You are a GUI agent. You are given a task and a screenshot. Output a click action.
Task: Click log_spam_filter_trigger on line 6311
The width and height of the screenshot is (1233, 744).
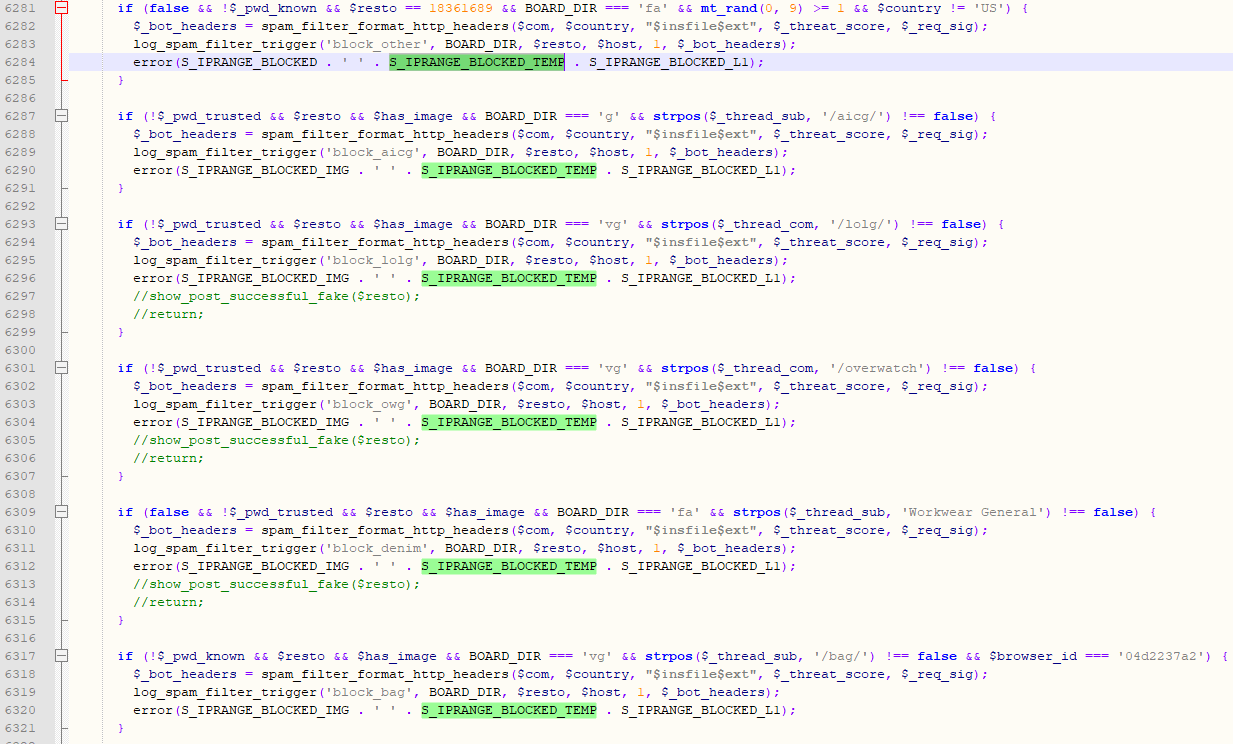point(225,548)
